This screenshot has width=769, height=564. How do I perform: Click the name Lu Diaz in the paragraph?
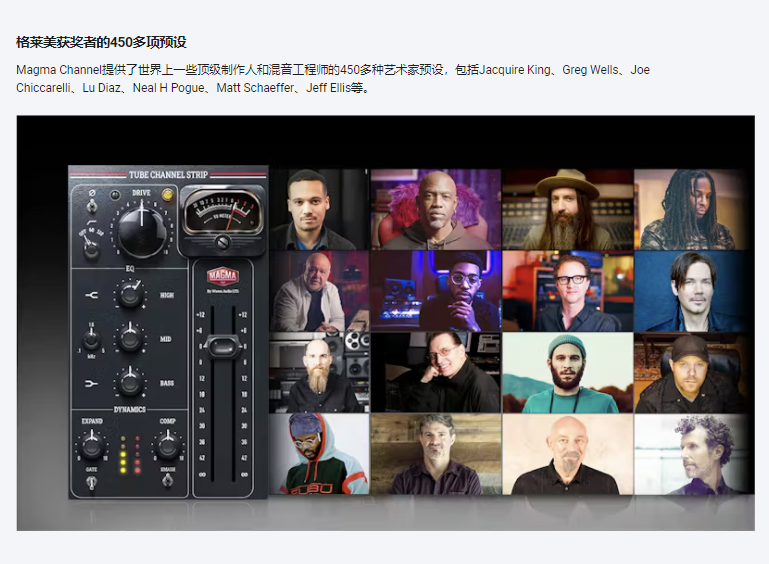tap(102, 88)
